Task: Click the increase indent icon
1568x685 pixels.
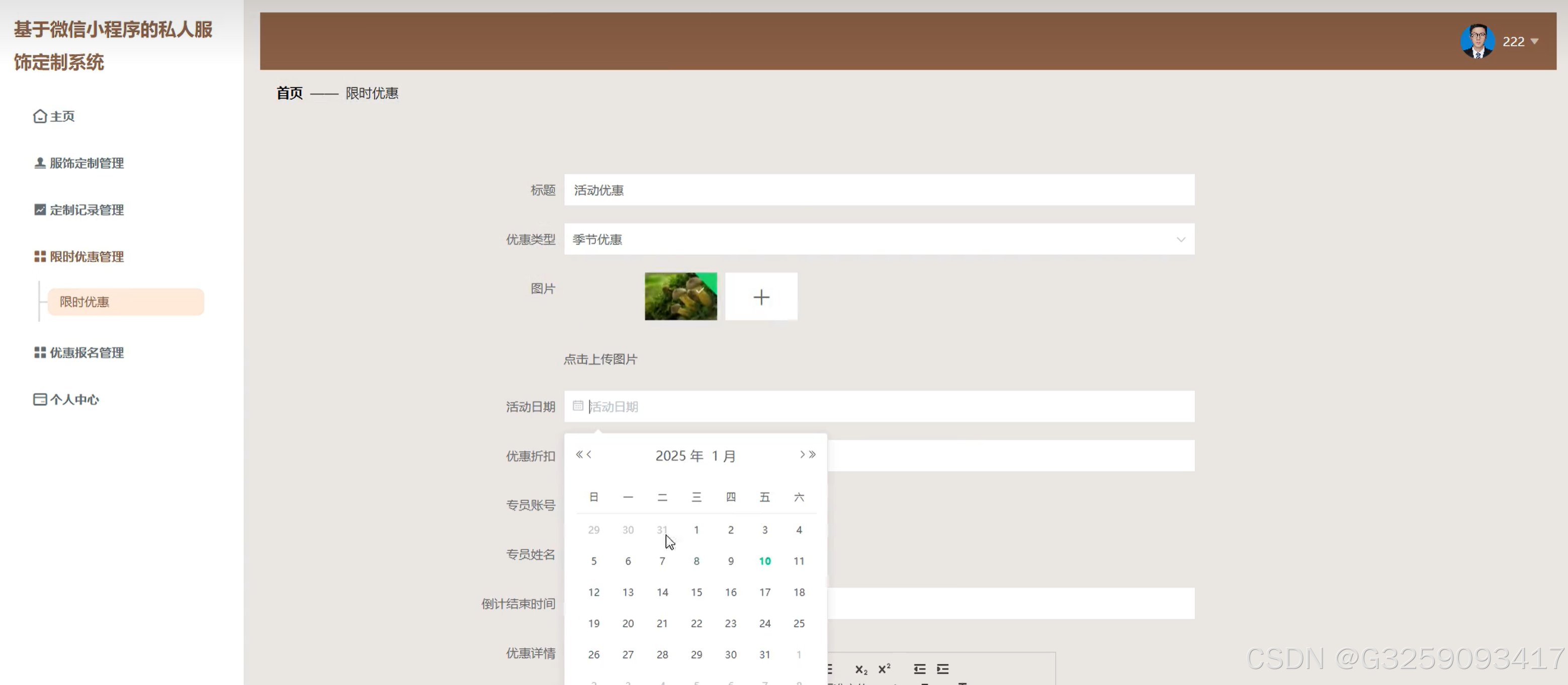Action: tap(942, 669)
